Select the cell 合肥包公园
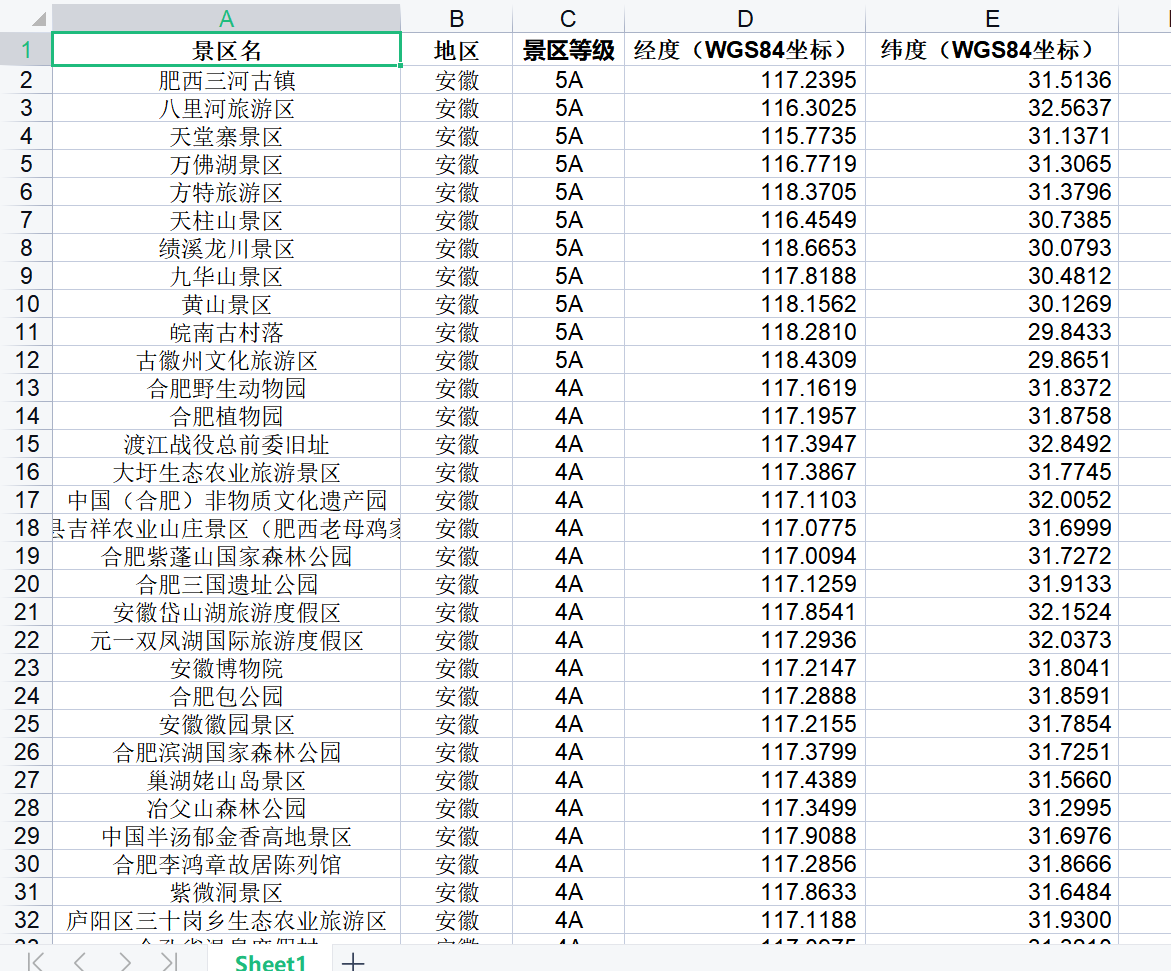Viewport: 1171px width, 971px height. click(226, 696)
